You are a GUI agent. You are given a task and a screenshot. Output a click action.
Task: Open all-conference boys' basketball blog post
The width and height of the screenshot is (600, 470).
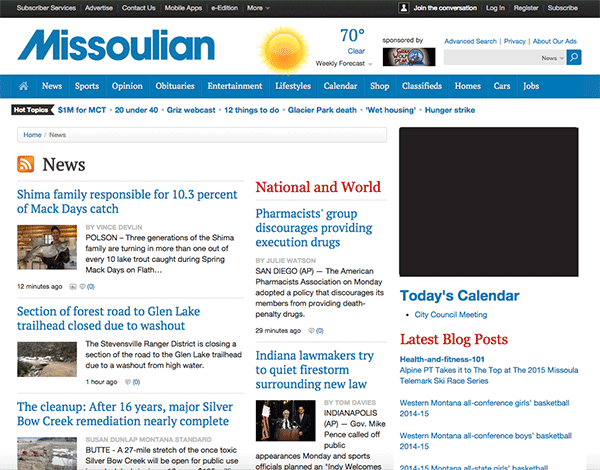(486, 441)
